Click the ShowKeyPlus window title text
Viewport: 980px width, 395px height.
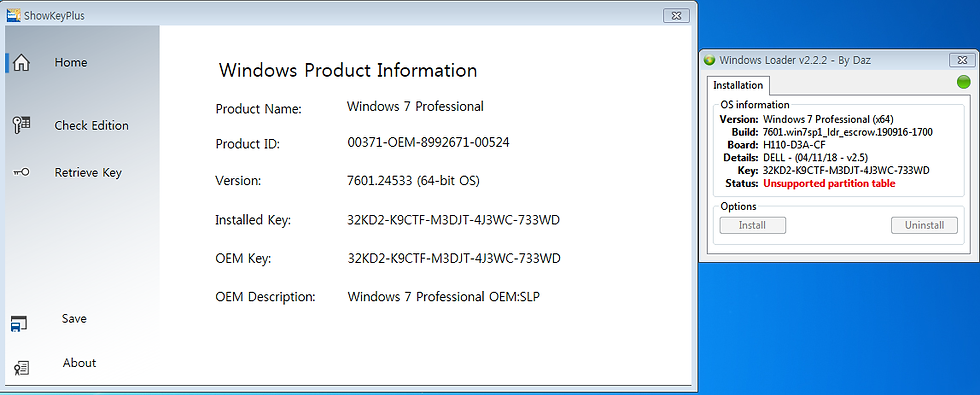(54, 16)
